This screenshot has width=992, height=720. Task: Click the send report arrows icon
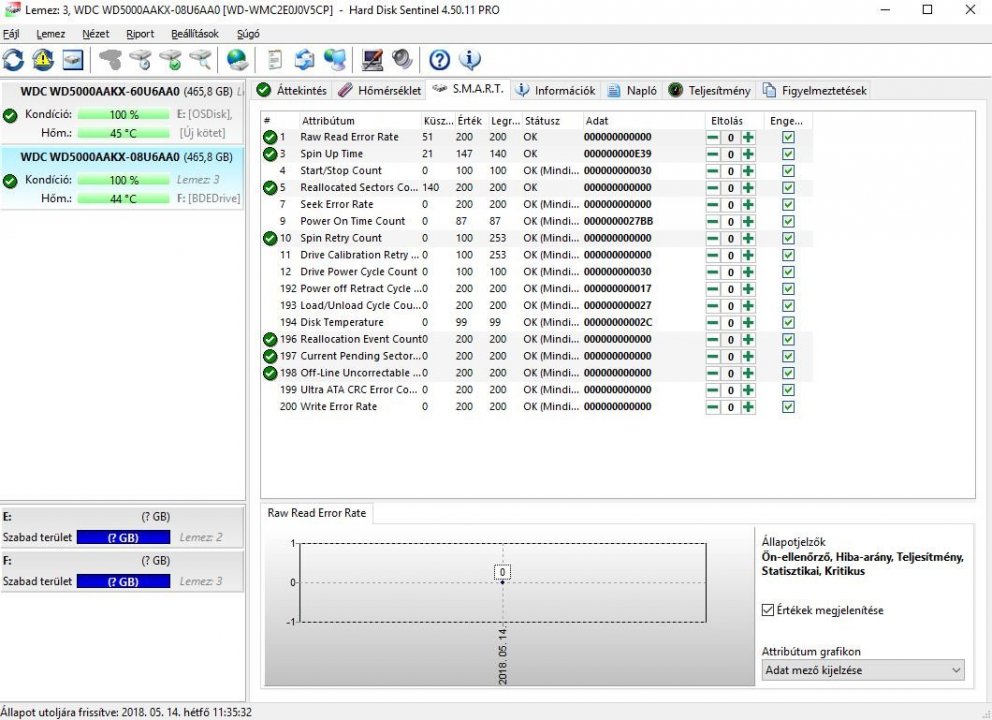(305, 60)
